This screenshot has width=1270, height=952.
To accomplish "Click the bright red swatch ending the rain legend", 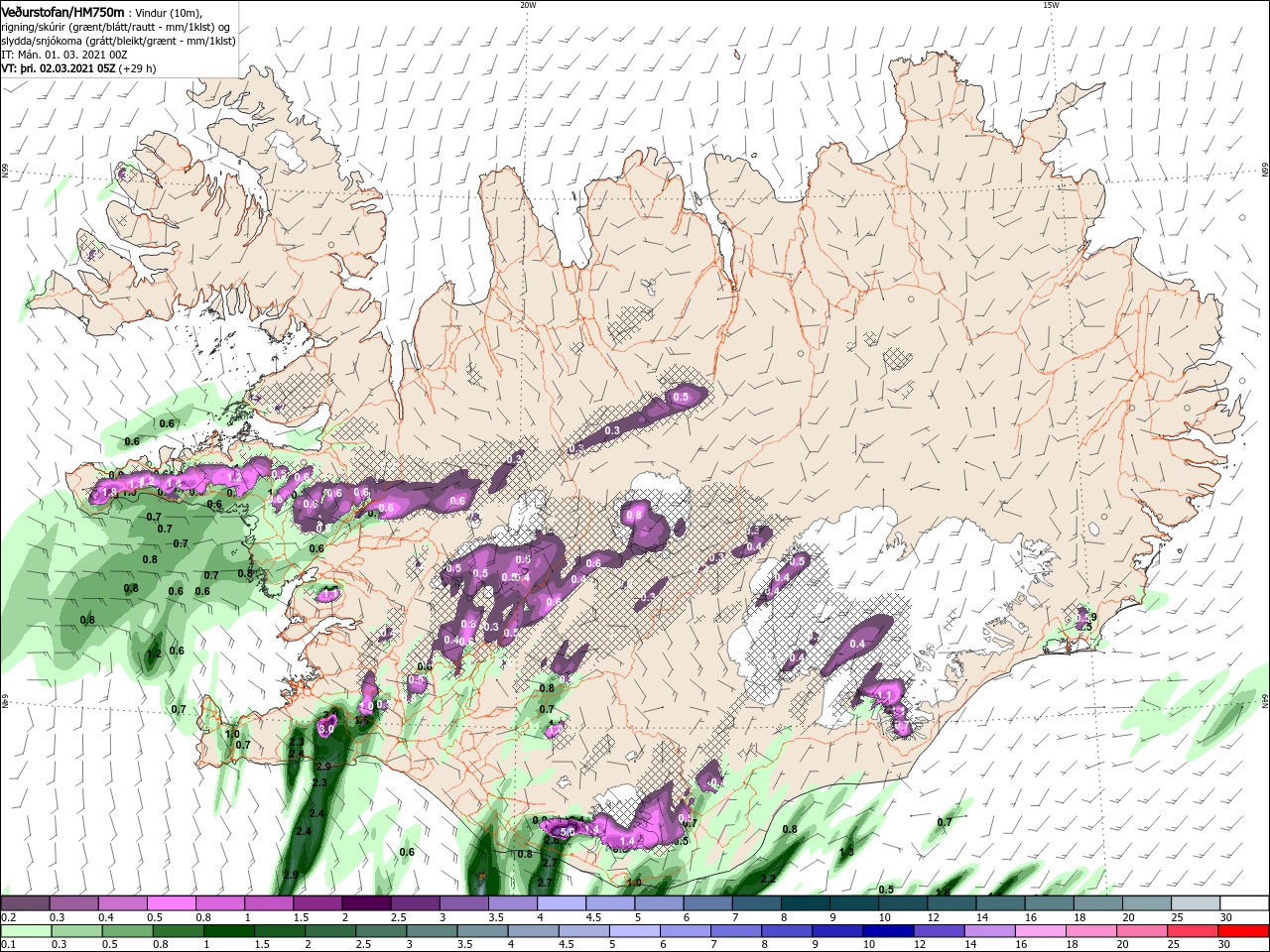I will coord(1243,931).
